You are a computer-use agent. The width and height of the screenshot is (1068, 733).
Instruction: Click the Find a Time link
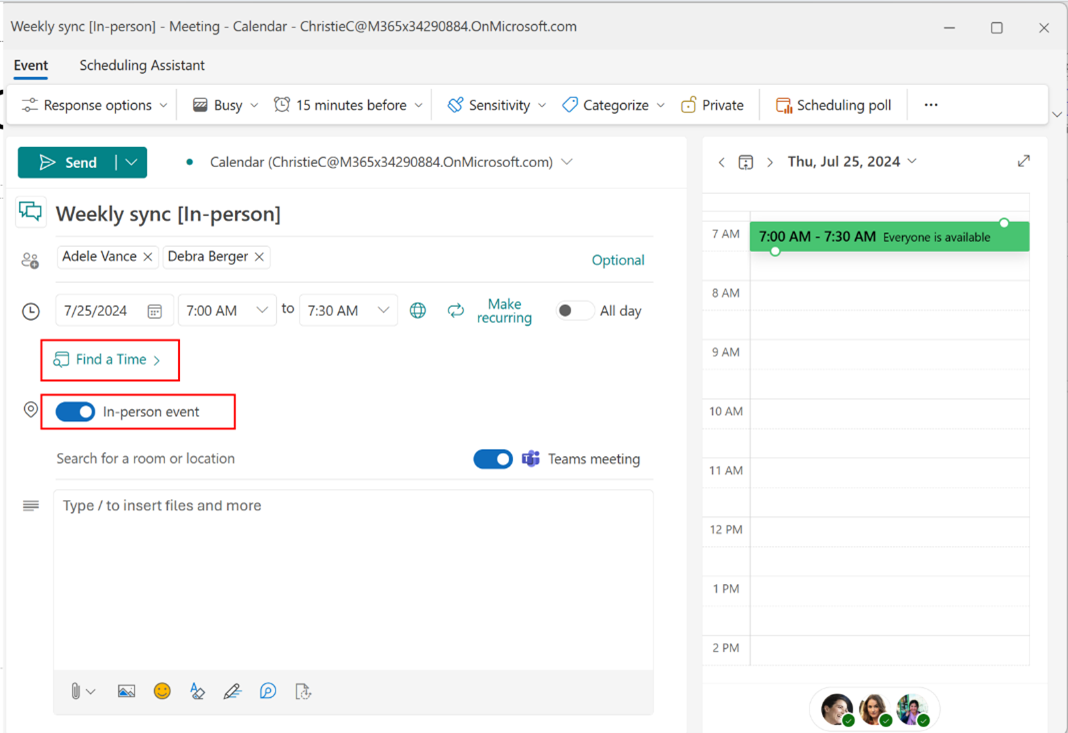[x=110, y=360]
